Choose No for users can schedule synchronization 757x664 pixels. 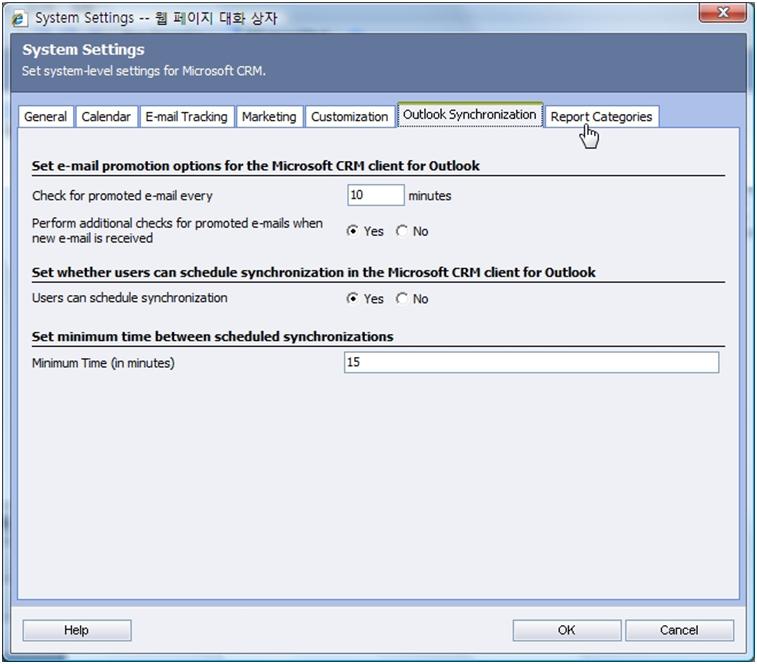click(x=402, y=299)
